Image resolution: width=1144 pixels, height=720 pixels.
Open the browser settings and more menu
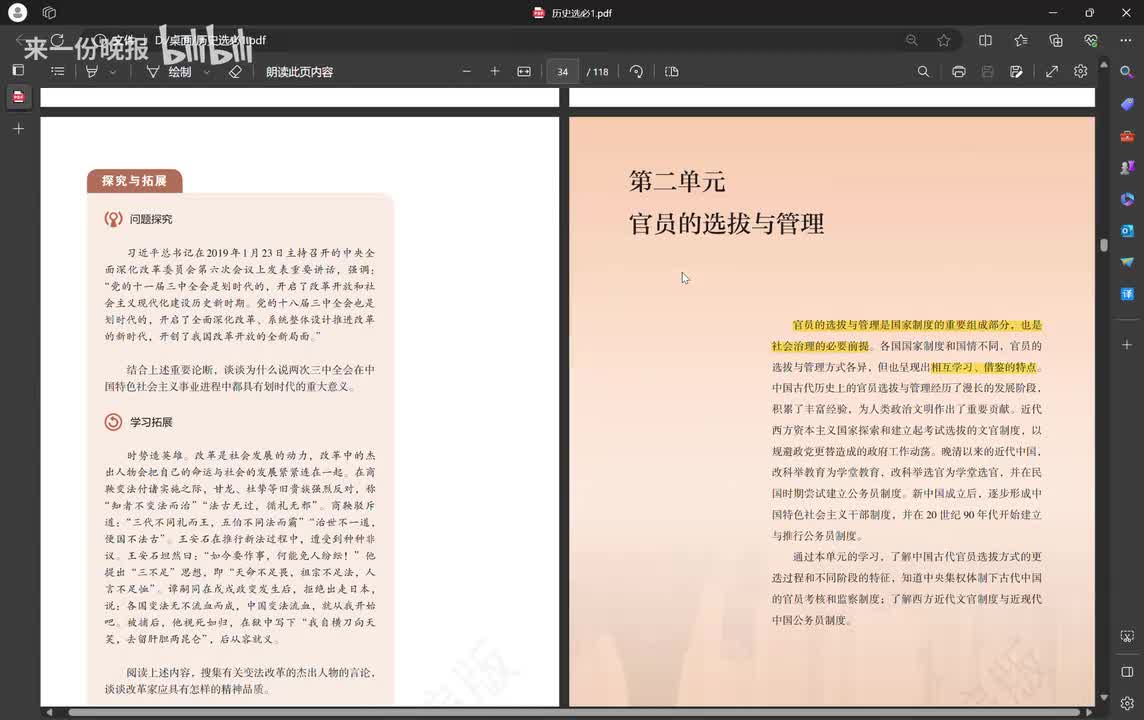[1126, 40]
